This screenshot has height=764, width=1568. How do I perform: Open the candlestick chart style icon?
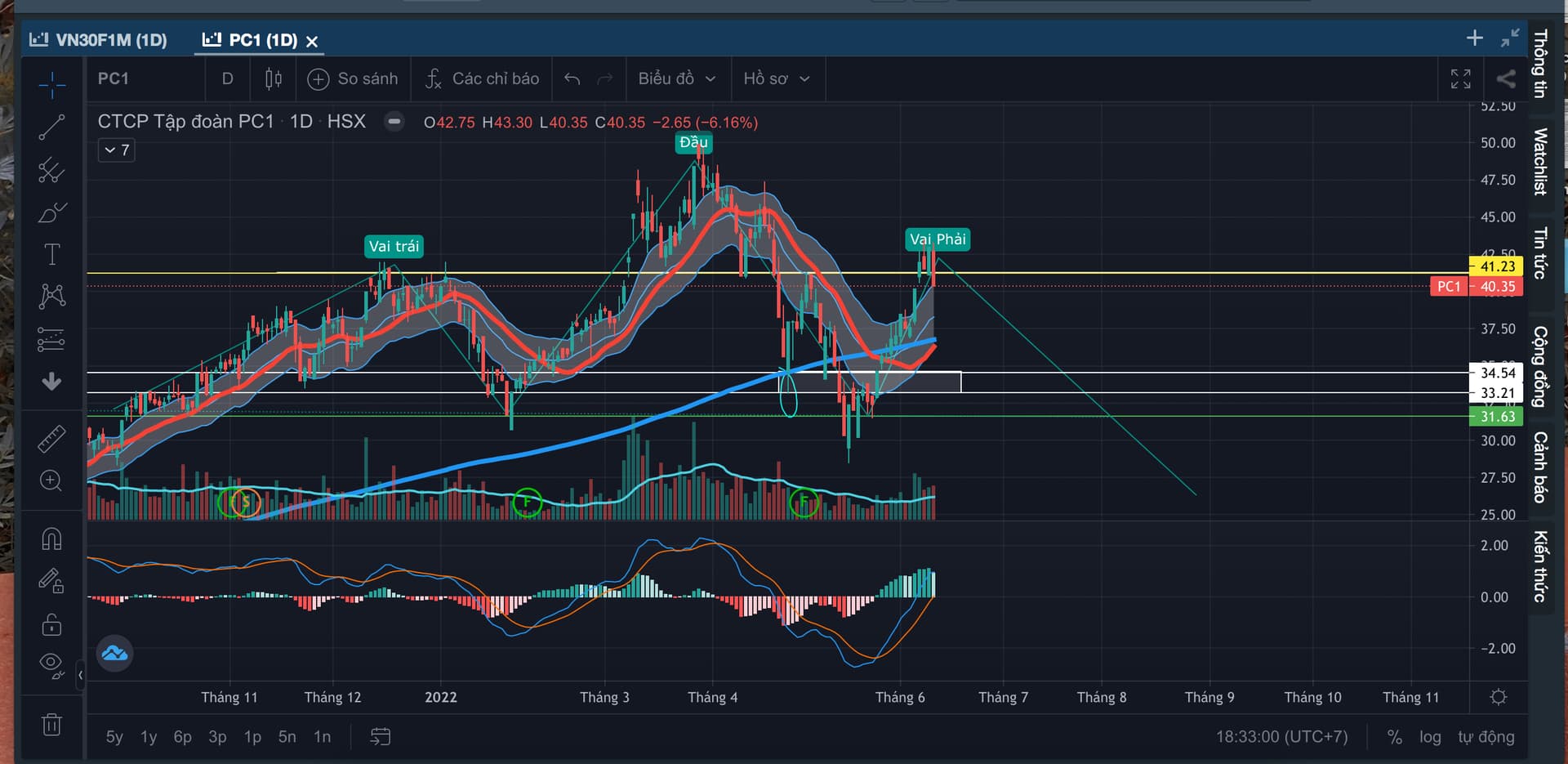tap(274, 78)
